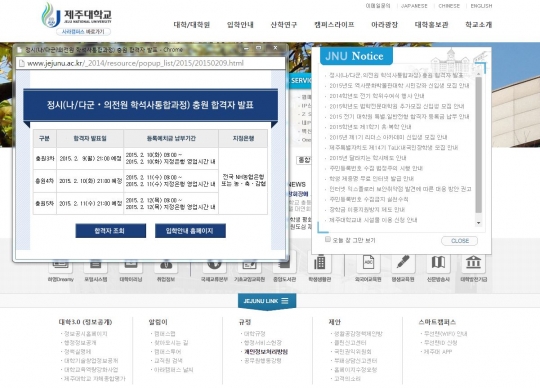The width and height of the screenshot is (540, 388).
Task: Open notice 주민등록번호 수집 법정주의 시행 안내
Action: point(376,168)
